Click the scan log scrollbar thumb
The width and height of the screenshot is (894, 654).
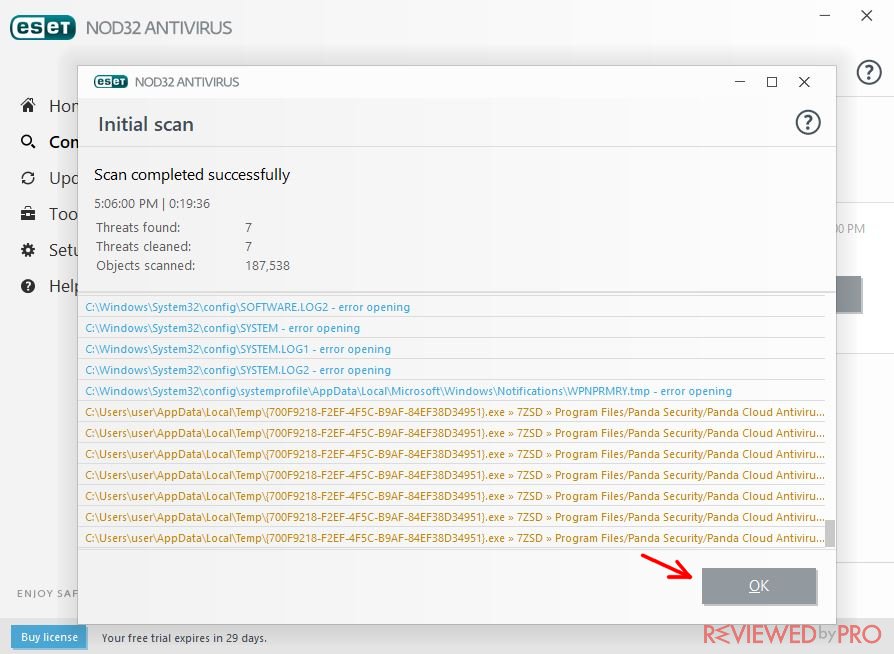[830, 533]
